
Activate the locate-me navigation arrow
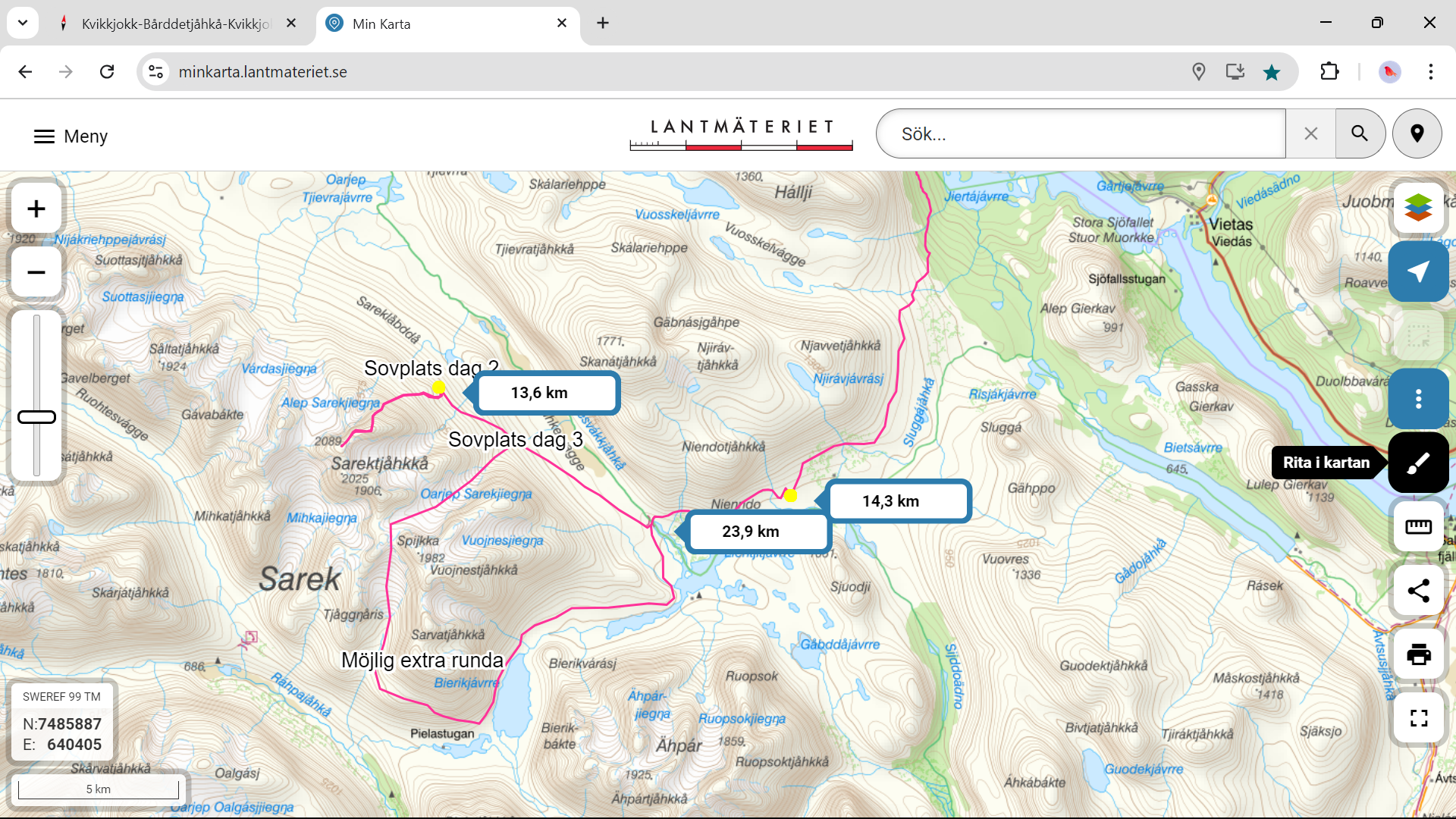pyautogui.click(x=1418, y=271)
